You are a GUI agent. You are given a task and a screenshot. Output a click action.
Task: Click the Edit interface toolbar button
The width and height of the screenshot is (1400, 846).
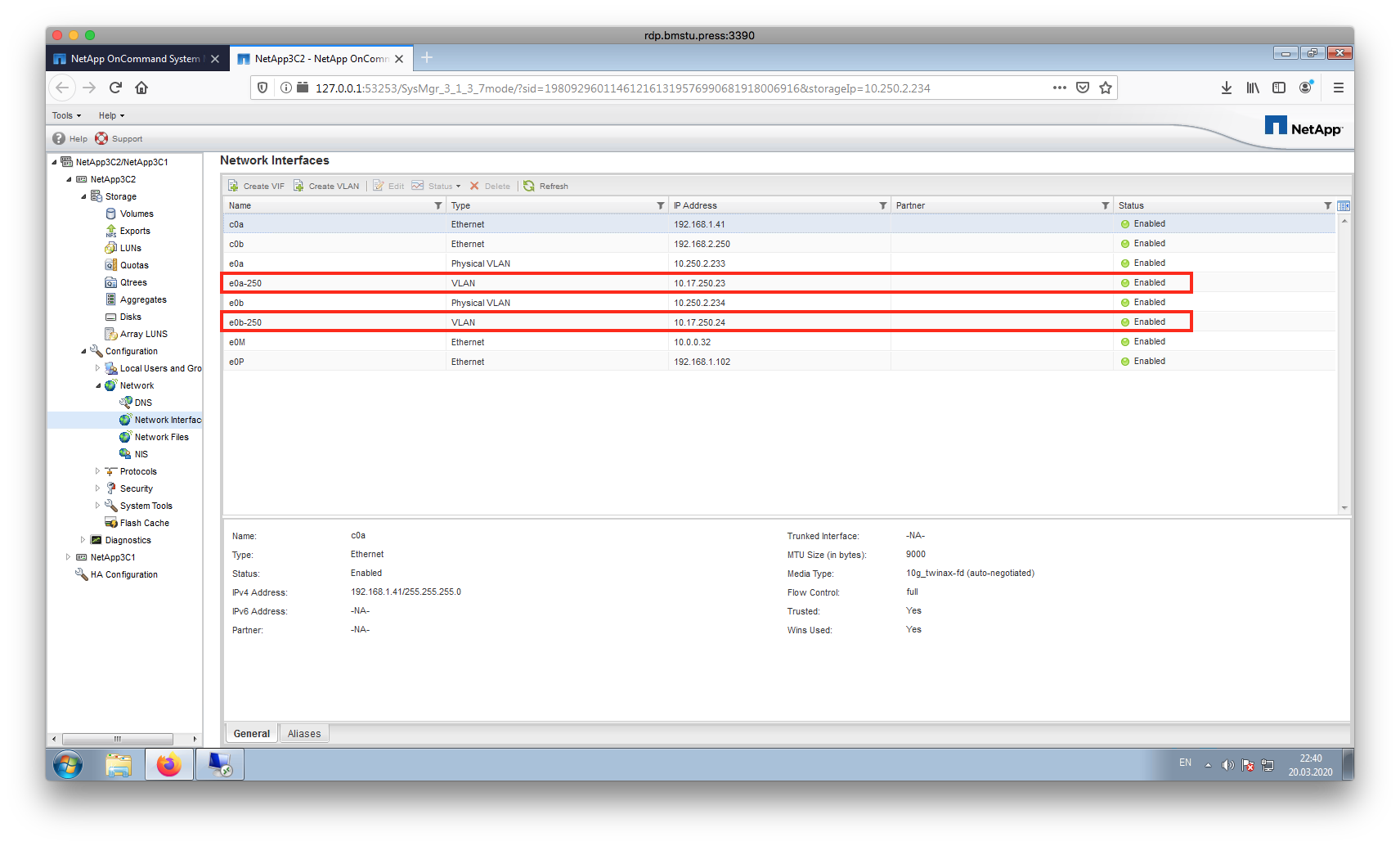tap(388, 186)
